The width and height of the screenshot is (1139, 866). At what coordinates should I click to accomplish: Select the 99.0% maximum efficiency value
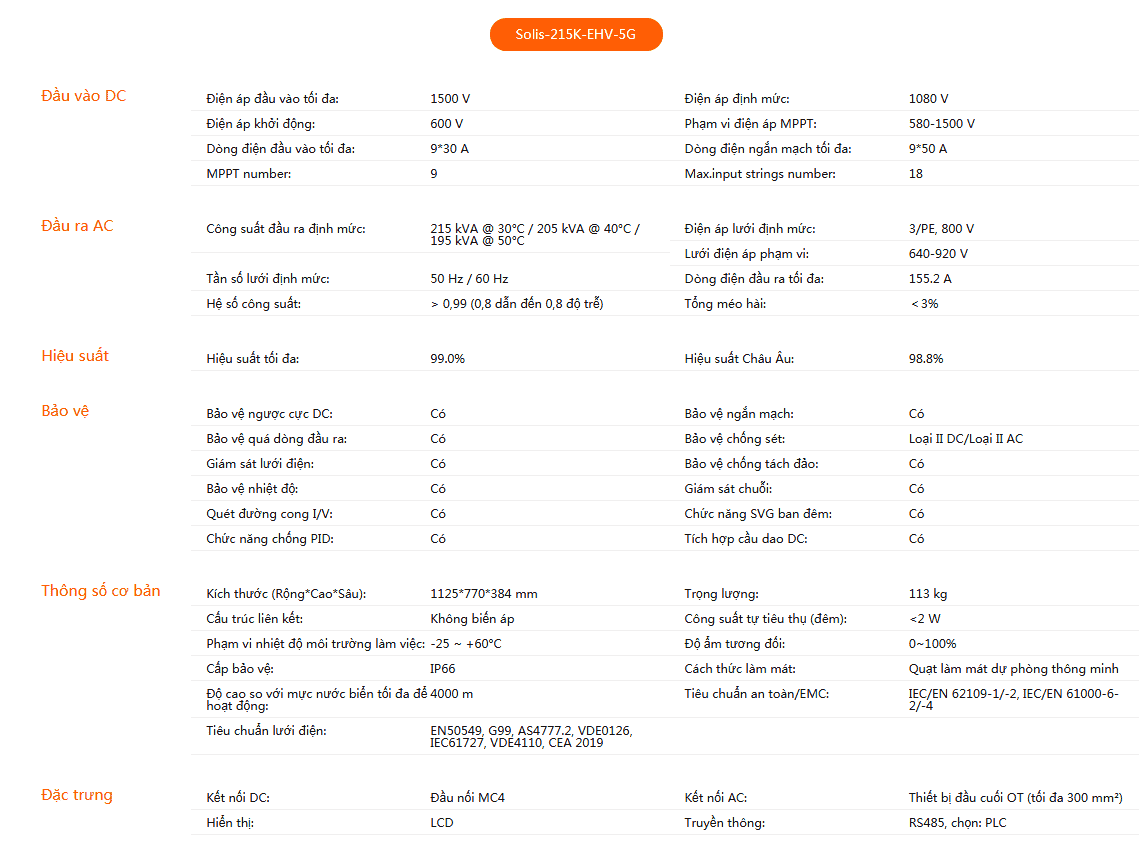pos(447,359)
